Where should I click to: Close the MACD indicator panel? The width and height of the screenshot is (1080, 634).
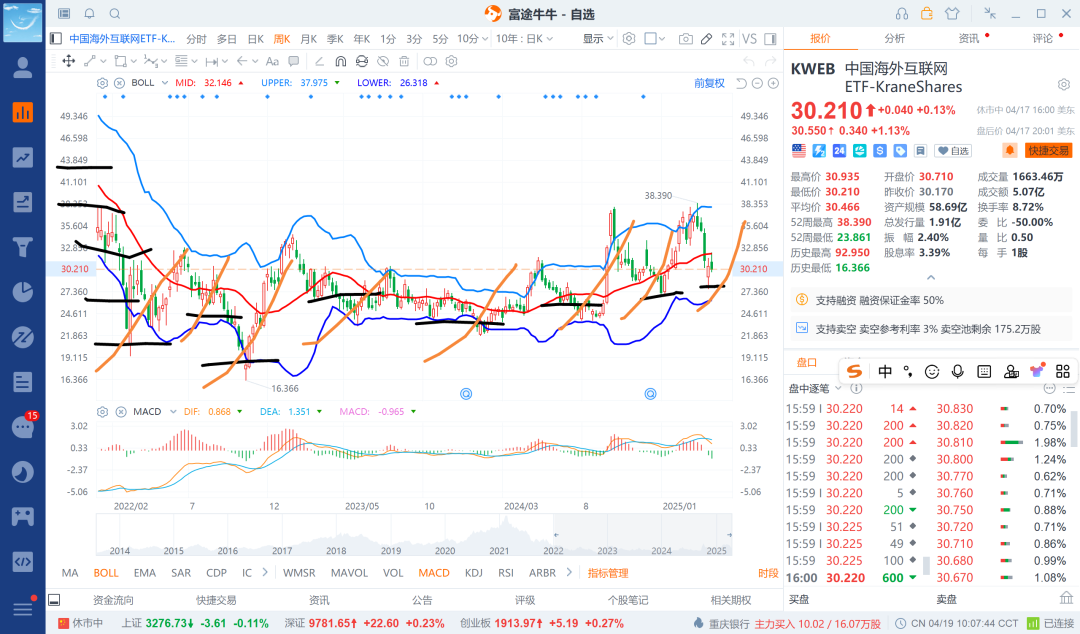coord(119,412)
